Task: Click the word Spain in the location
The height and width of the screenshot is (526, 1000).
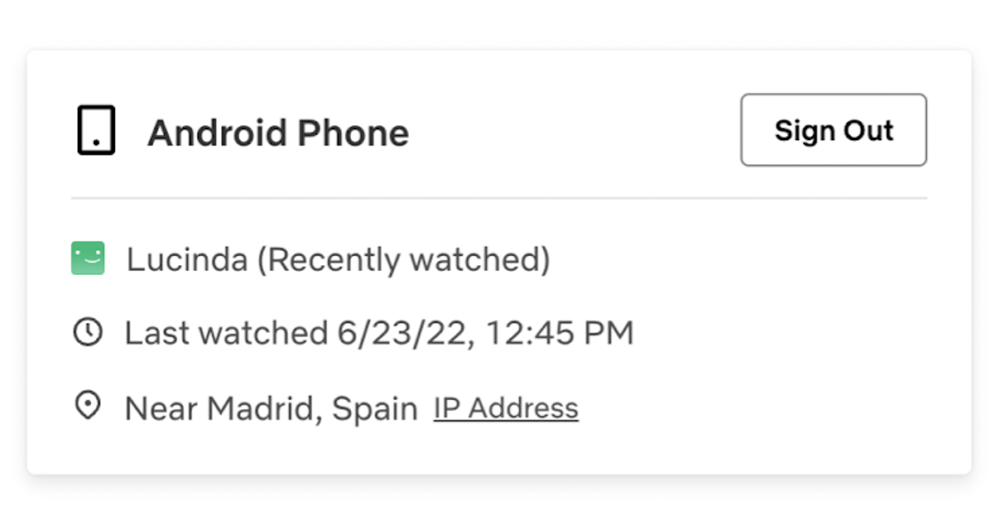Action: pyautogui.click(x=375, y=409)
